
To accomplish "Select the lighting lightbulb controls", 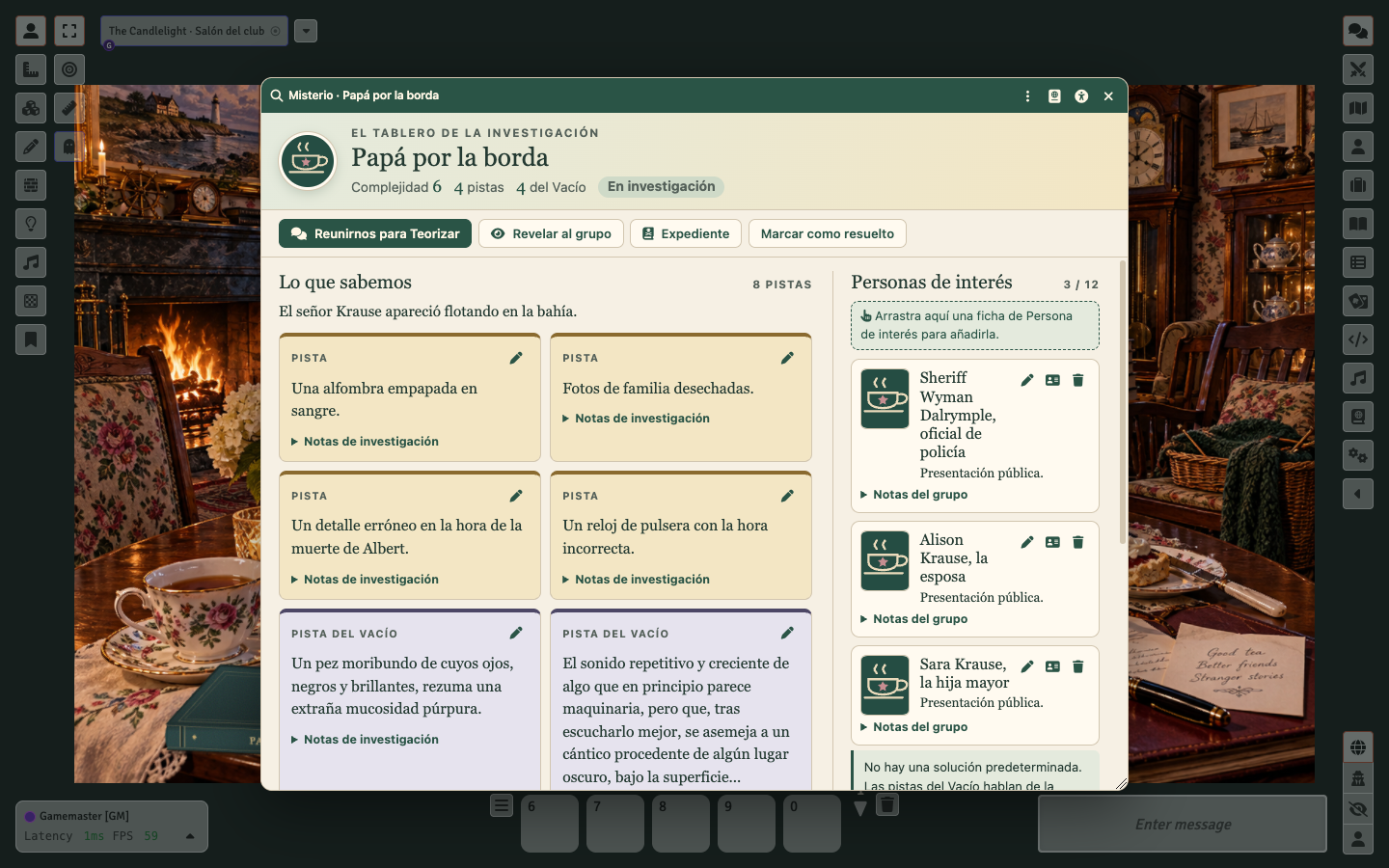I will (x=31, y=224).
